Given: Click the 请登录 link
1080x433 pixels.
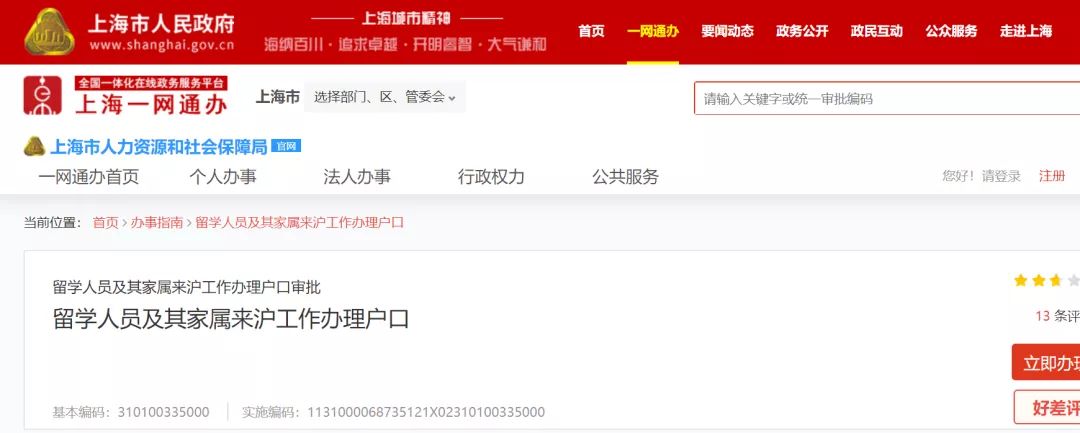Looking at the screenshot, I should (1001, 176).
